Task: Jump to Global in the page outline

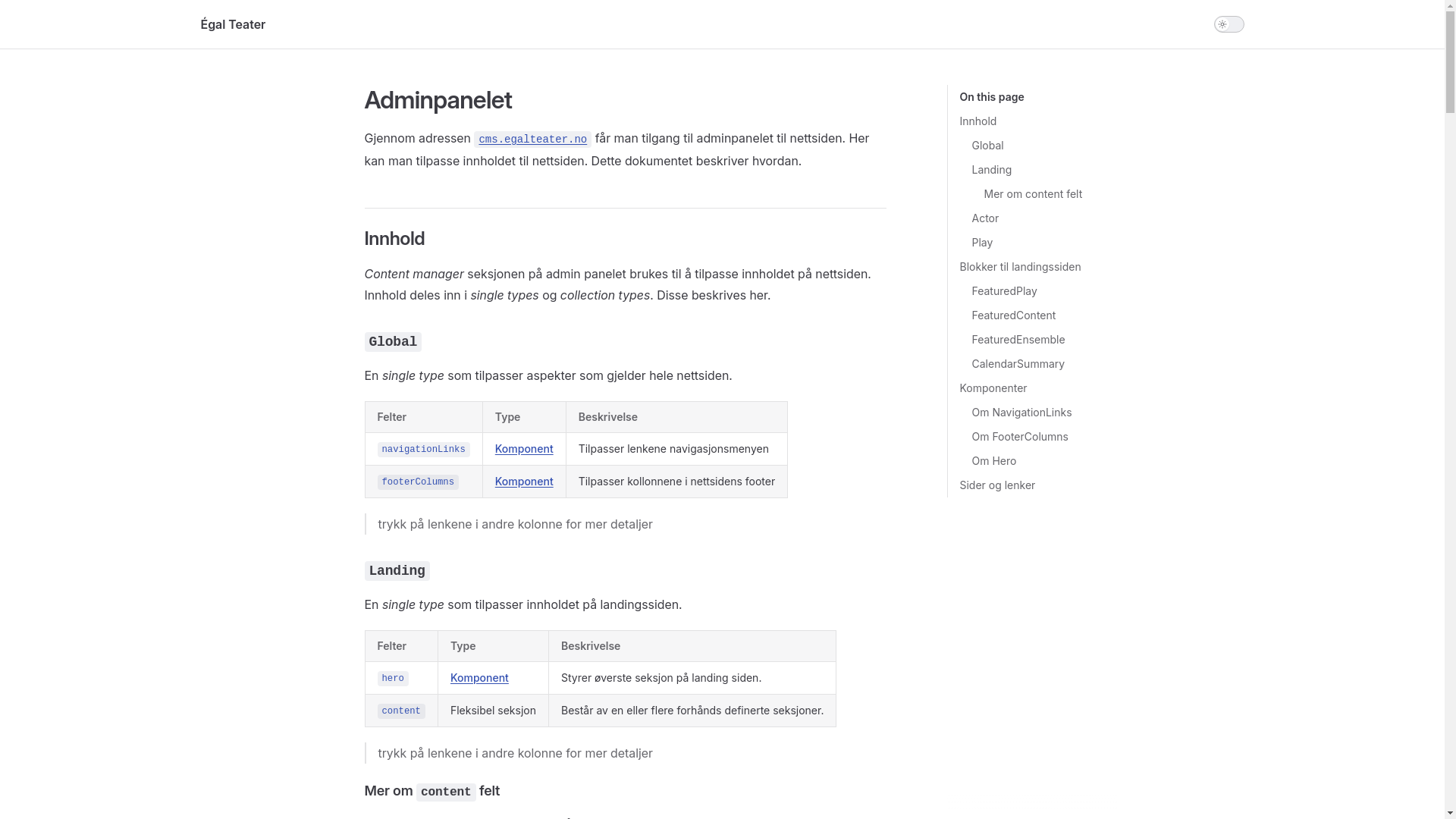Action: tap(987, 146)
